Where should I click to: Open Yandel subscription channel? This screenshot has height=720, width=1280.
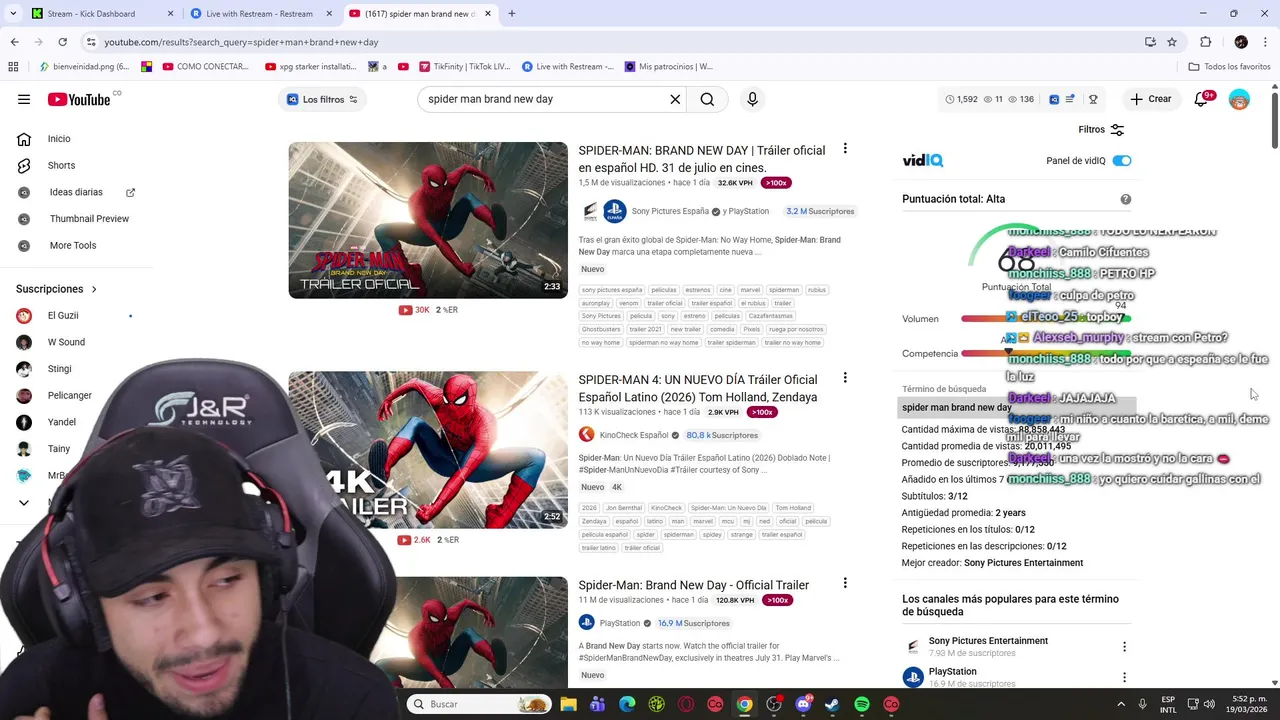pos(62,422)
